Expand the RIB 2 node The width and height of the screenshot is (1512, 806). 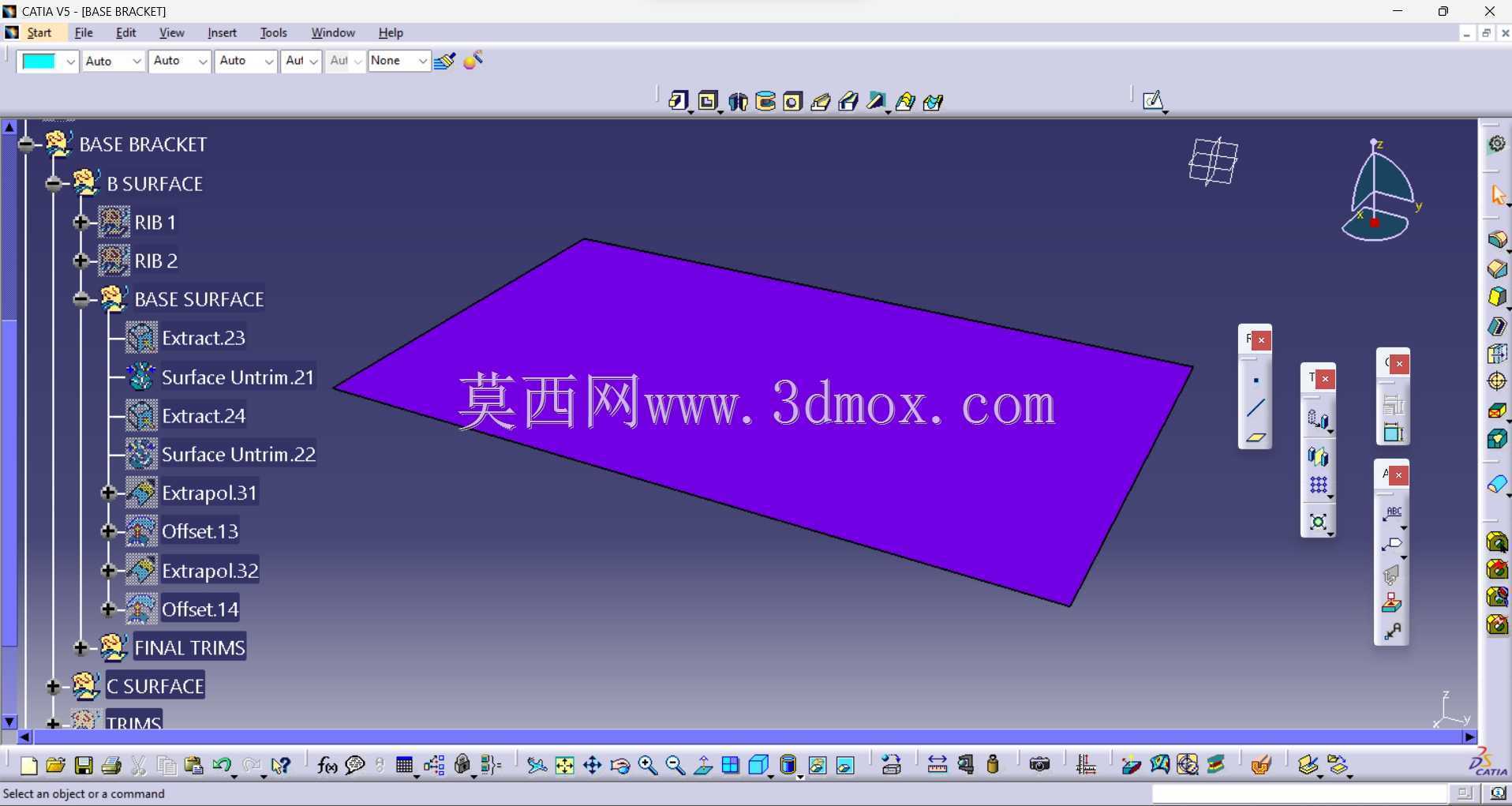(80, 261)
